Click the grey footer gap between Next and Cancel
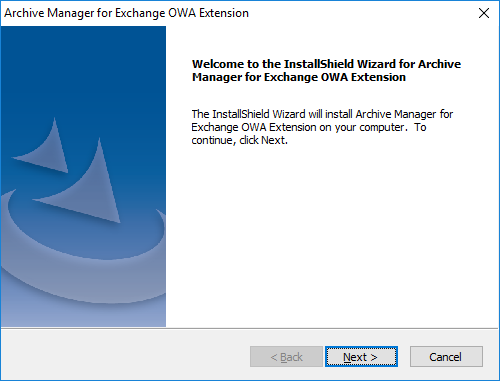500x381 pixels. (x=404, y=357)
